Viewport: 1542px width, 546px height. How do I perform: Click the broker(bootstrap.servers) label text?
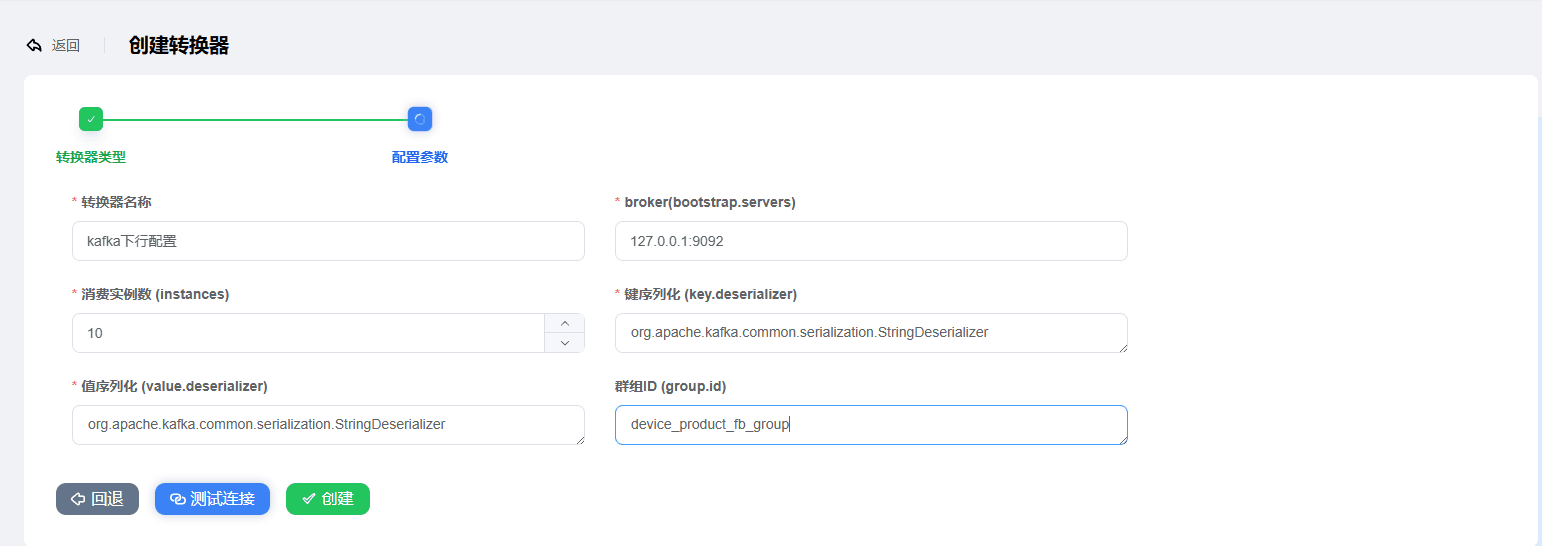(710, 202)
